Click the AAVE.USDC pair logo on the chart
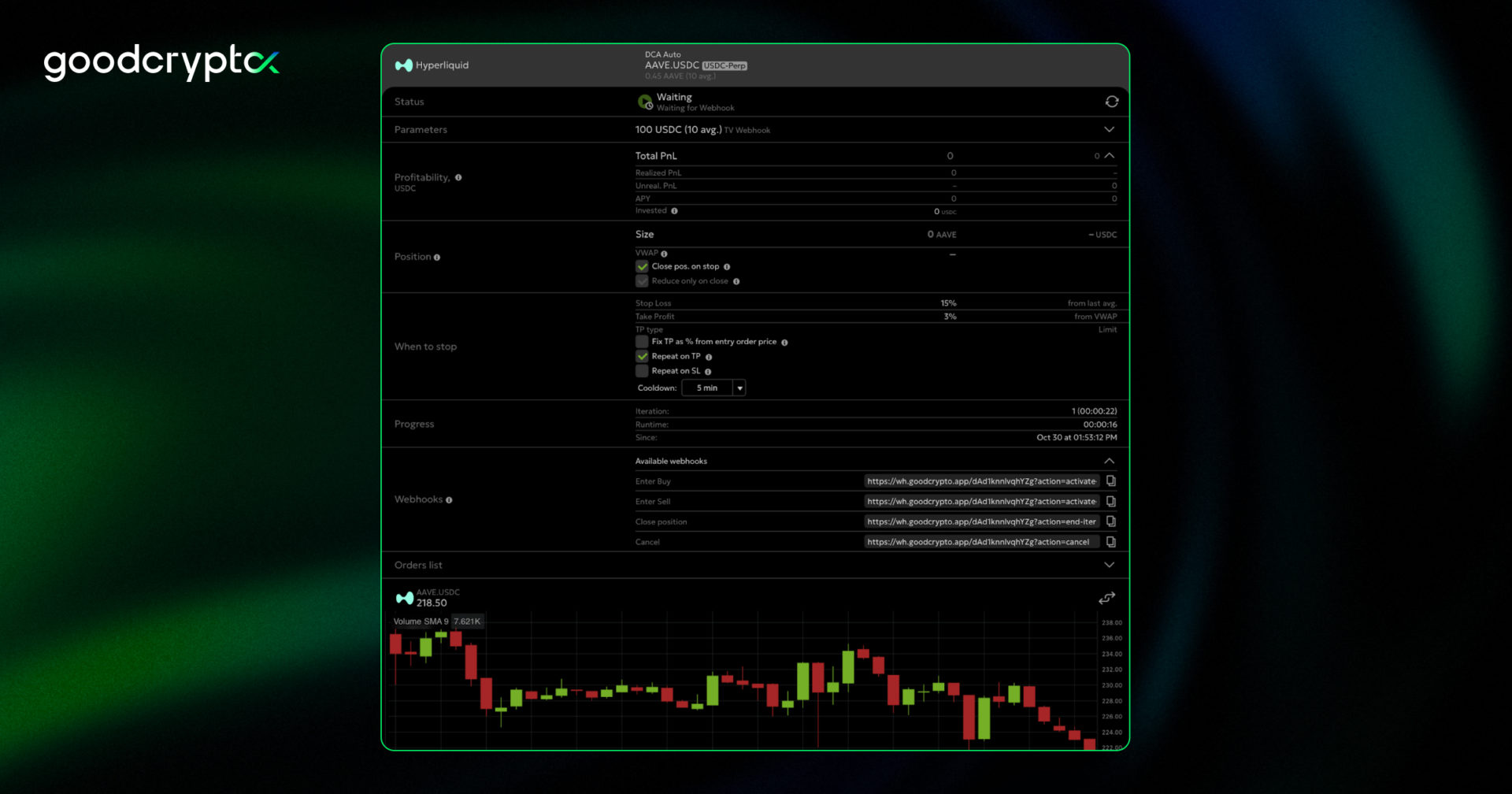This screenshot has width=1512, height=794. (x=405, y=596)
